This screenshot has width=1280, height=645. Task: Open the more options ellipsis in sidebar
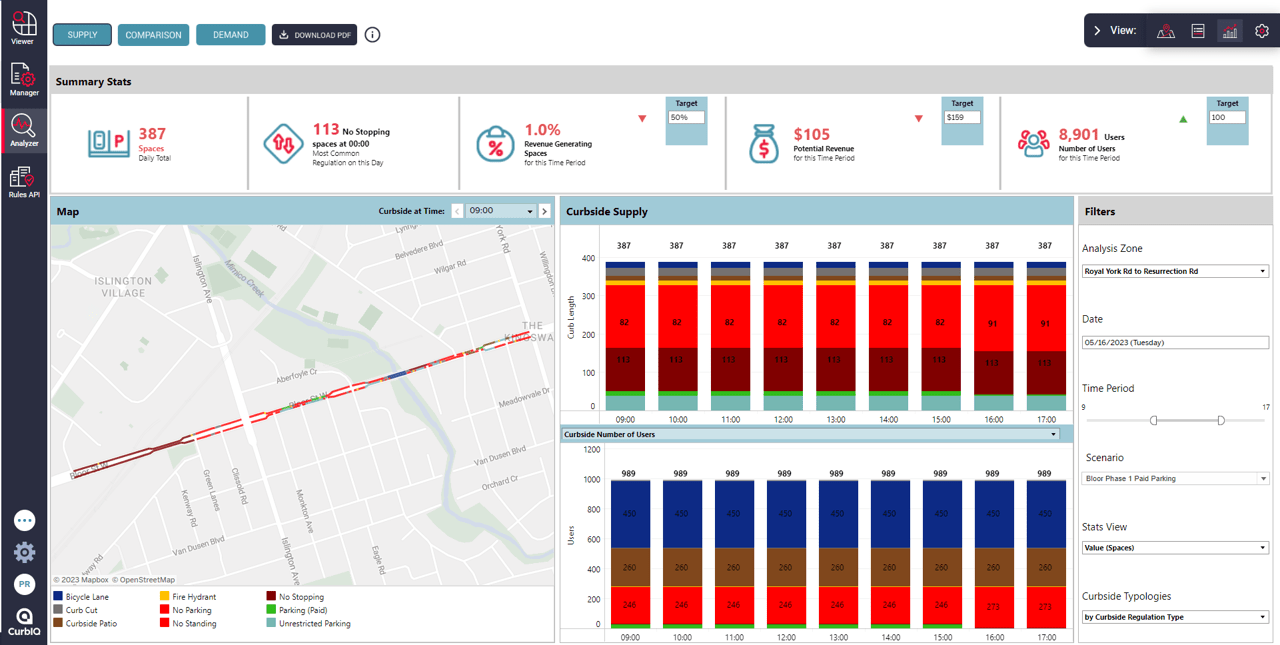(23, 520)
